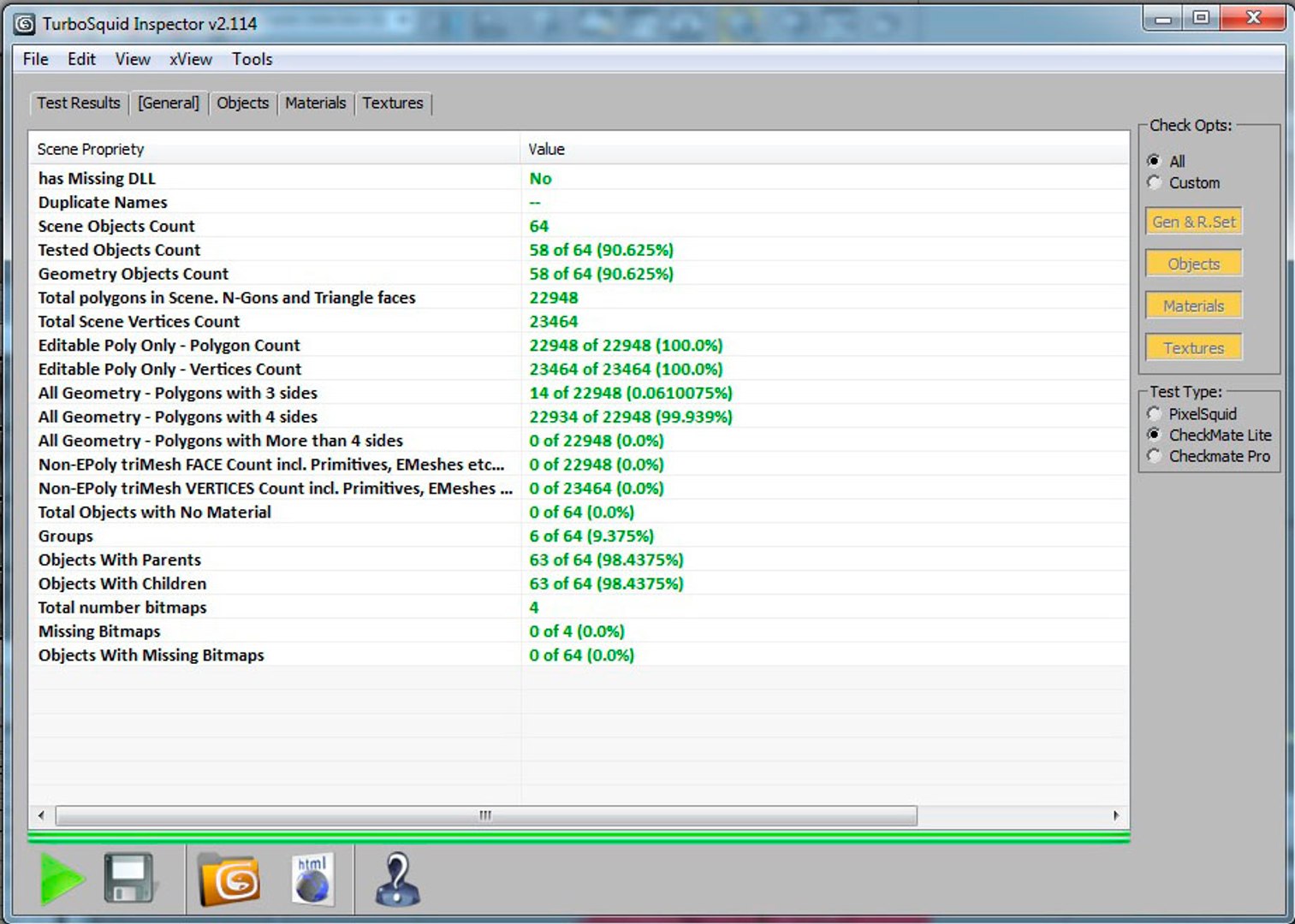Click the TurboSquid Inspector title bar logo
The height and width of the screenshot is (924, 1295).
click(x=25, y=24)
